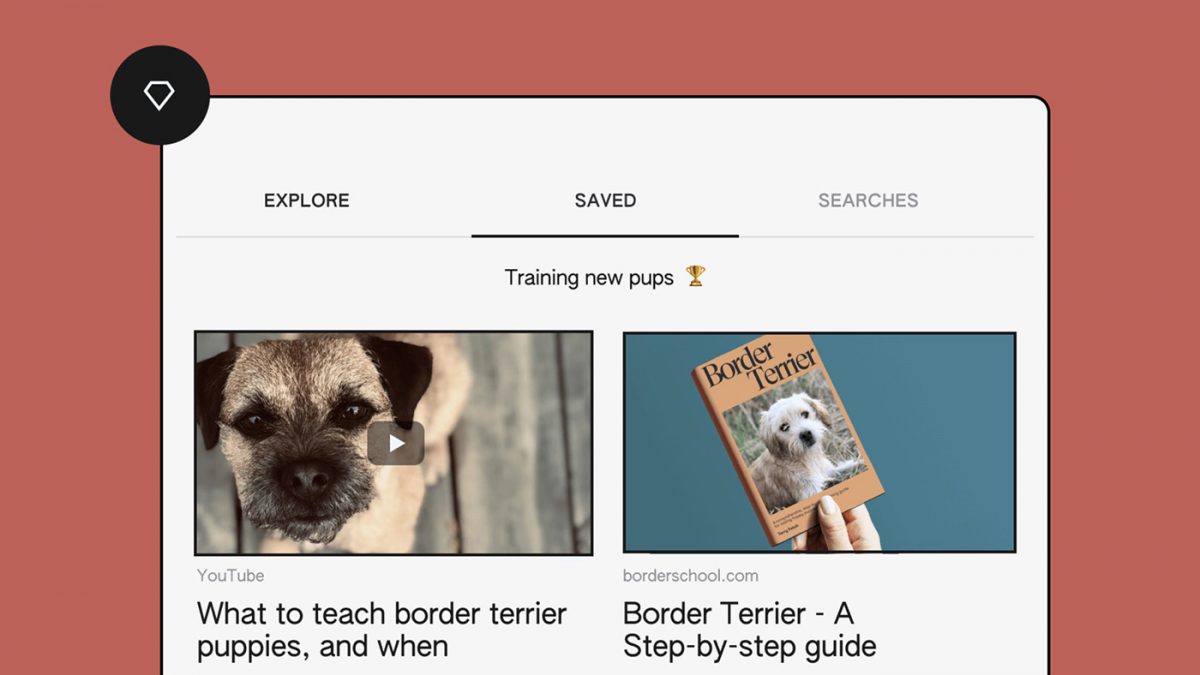Open the Searches tab
This screenshot has height=675, width=1200.
coord(868,200)
